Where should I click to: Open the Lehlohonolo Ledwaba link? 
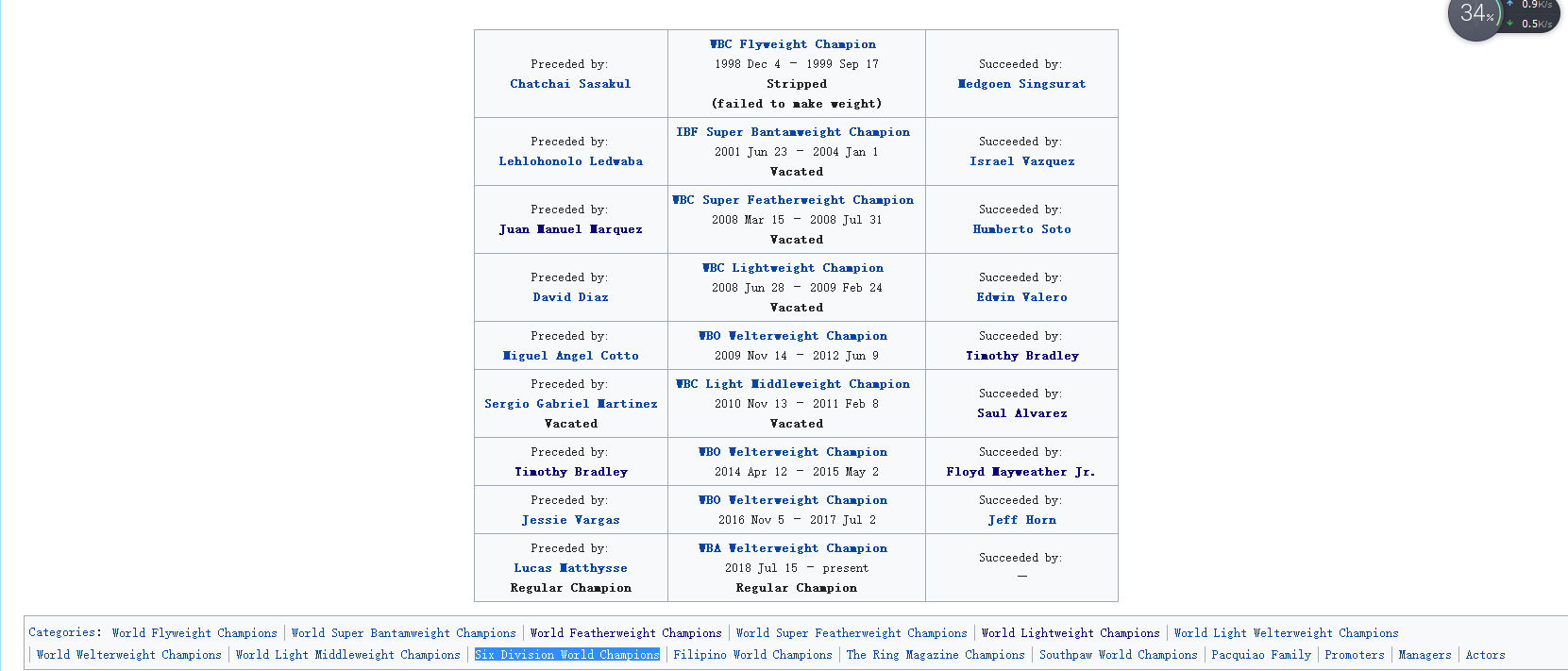click(570, 161)
